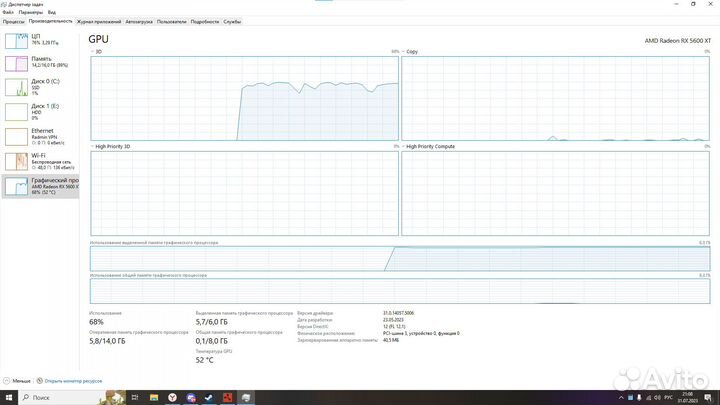Click the GPU heading text

click(98, 39)
